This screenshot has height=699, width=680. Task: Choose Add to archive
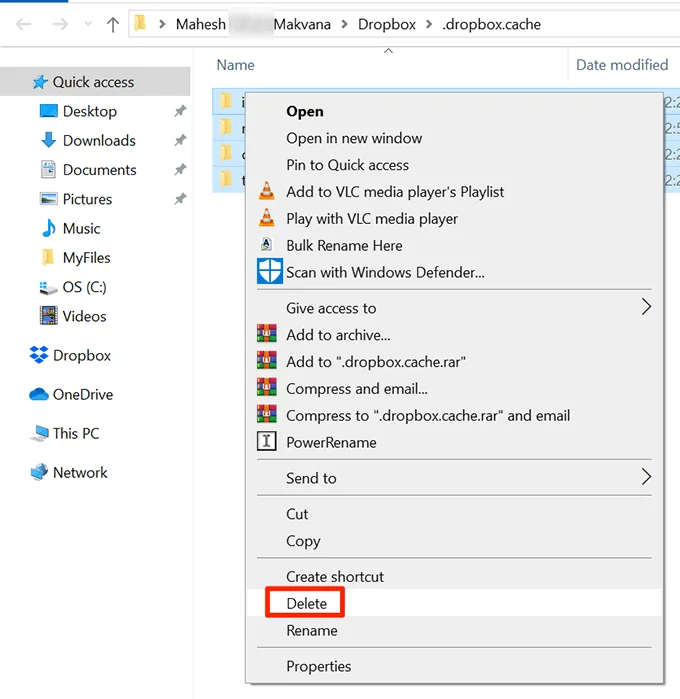click(x=454, y=335)
